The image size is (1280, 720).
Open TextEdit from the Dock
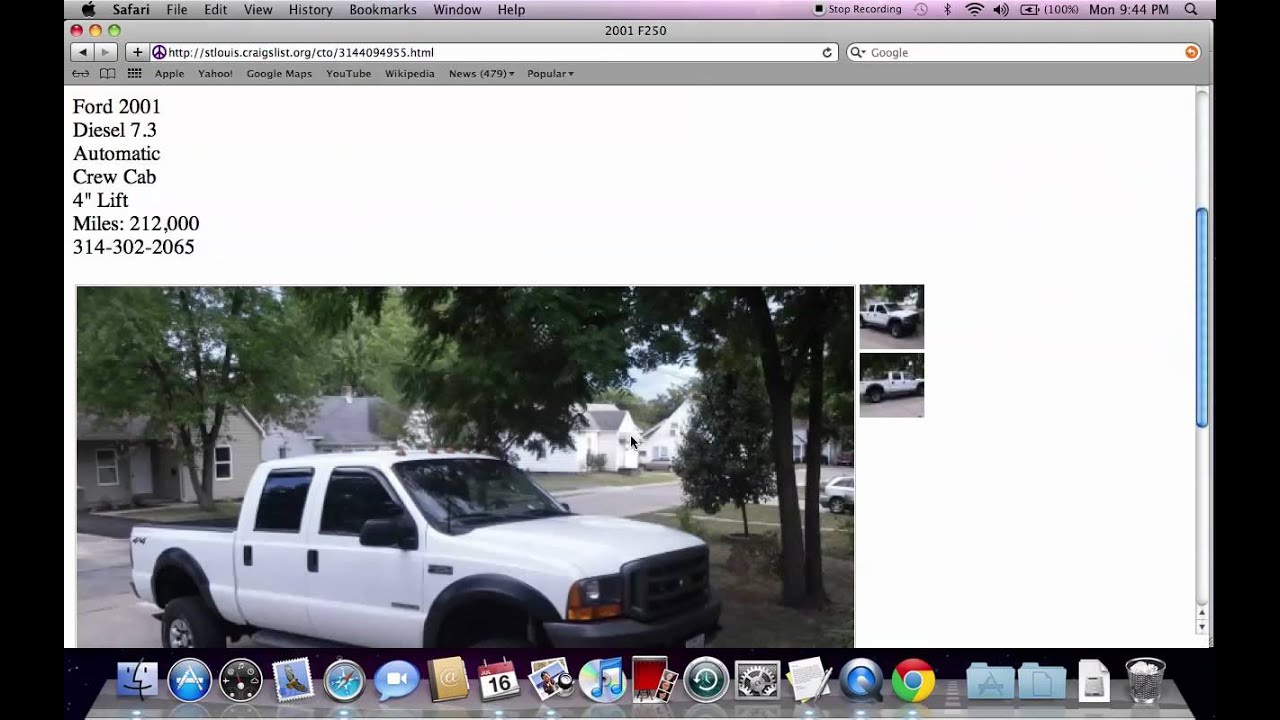(x=809, y=681)
